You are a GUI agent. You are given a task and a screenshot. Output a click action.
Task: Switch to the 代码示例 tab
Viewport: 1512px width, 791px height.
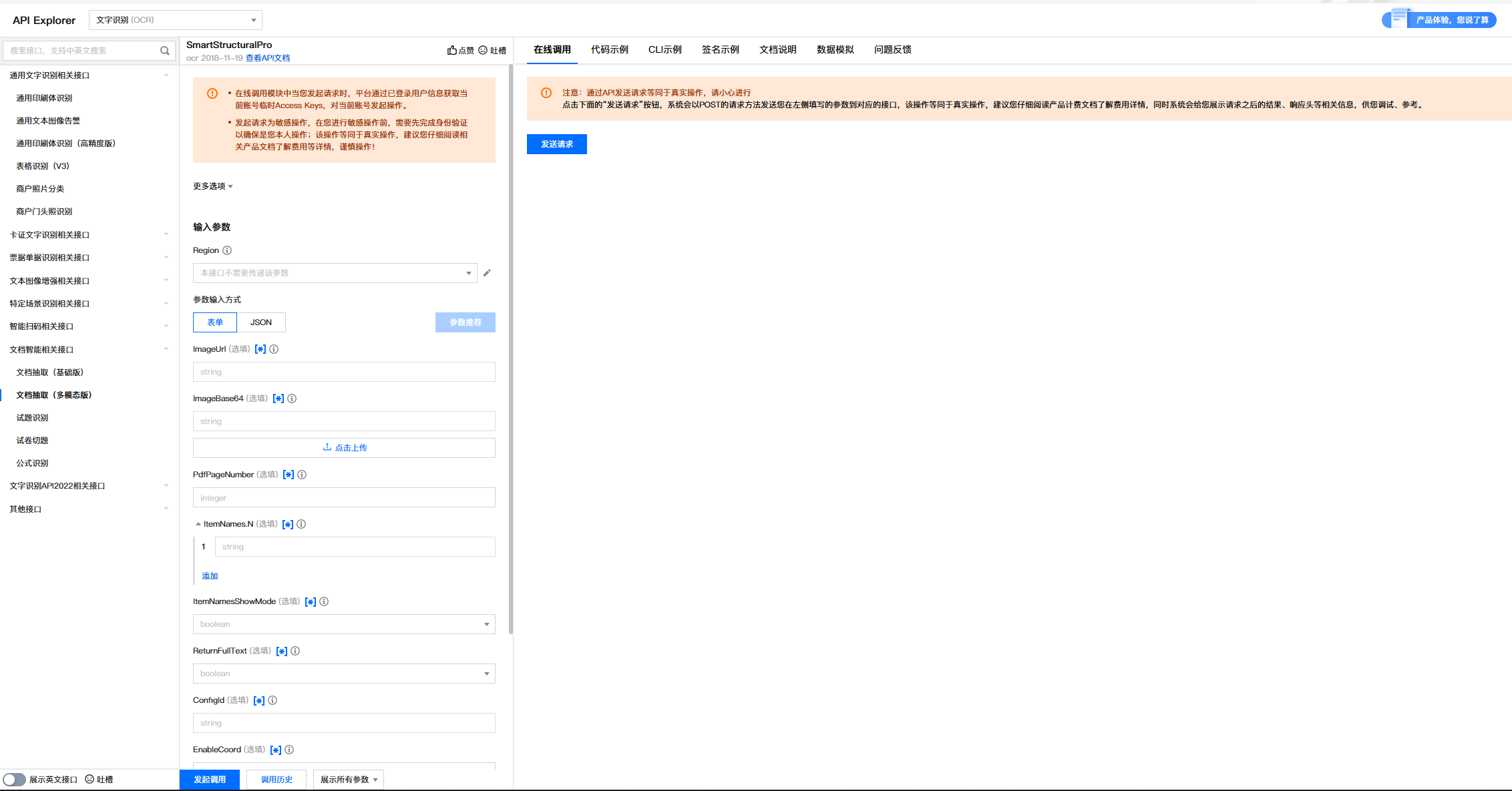point(609,49)
